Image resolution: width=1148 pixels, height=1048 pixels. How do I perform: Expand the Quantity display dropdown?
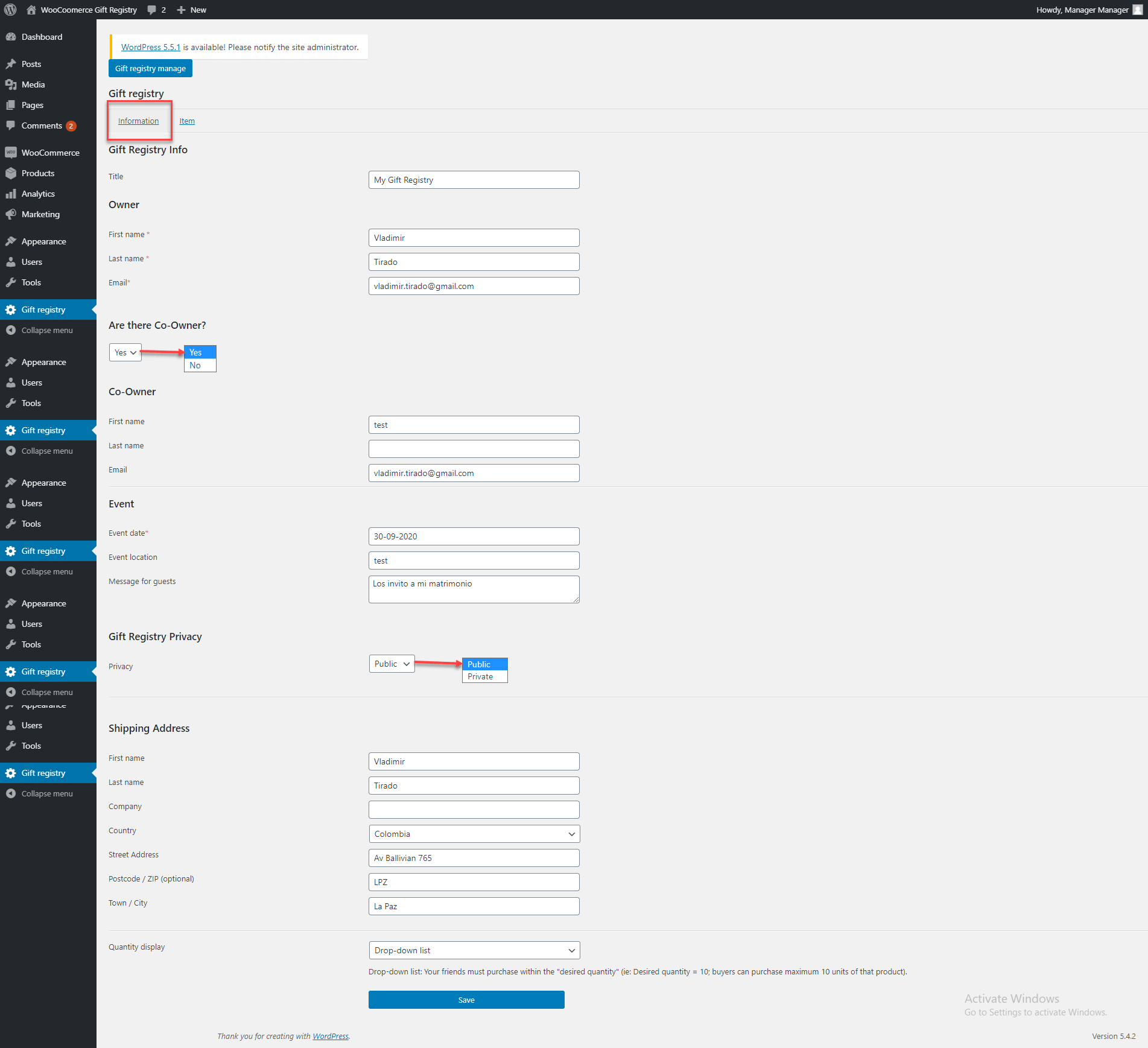click(x=474, y=950)
